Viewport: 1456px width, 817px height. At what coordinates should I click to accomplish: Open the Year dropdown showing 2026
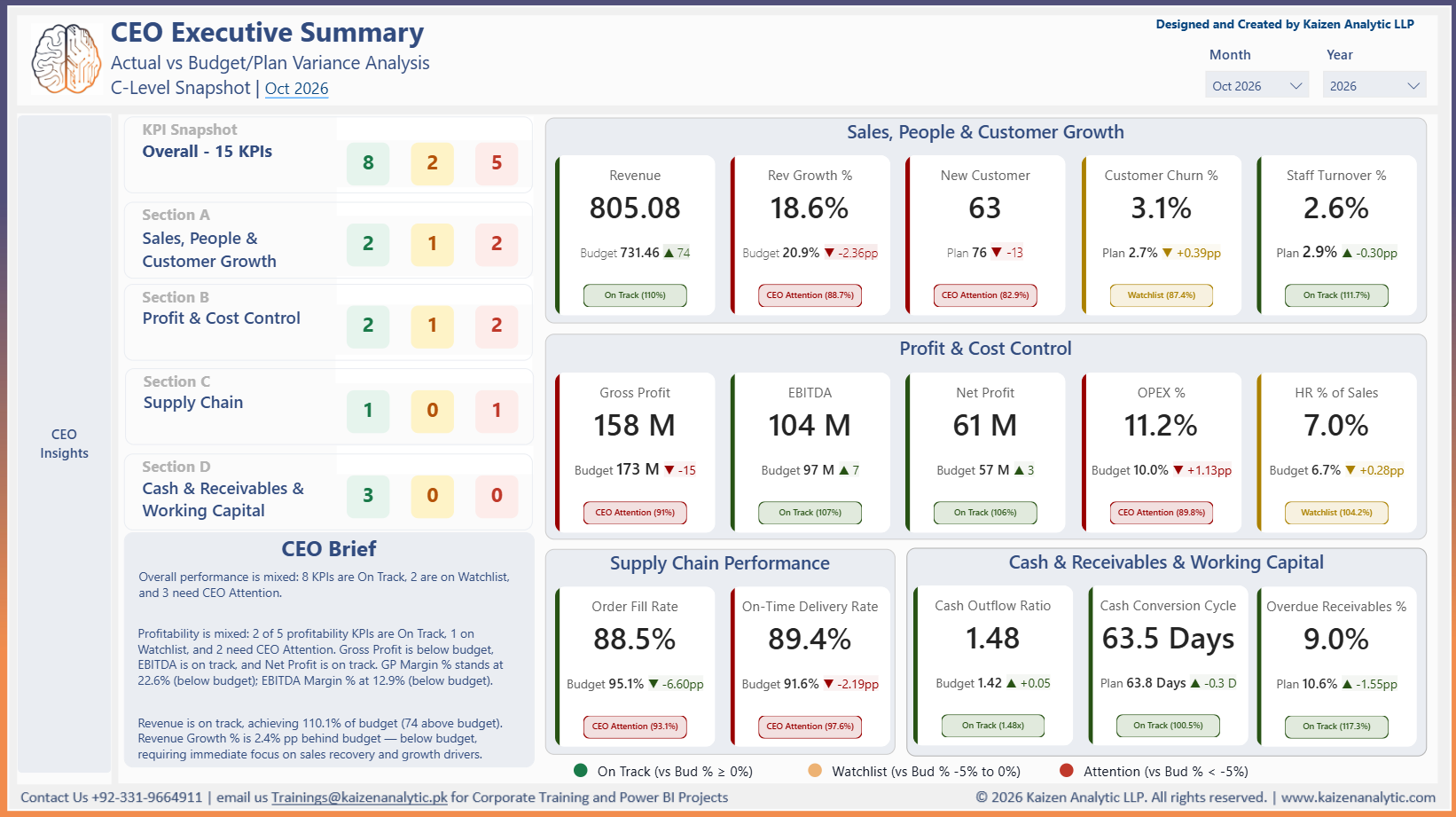[x=1374, y=86]
